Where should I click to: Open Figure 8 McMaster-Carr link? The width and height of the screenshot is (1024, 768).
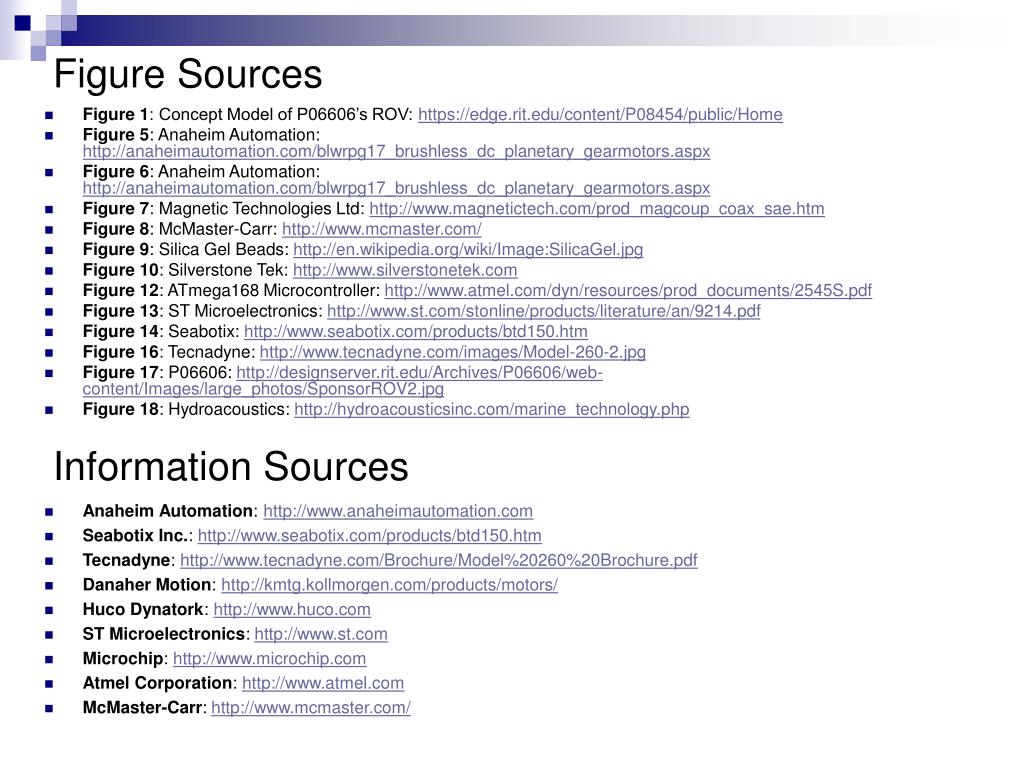pos(381,229)
